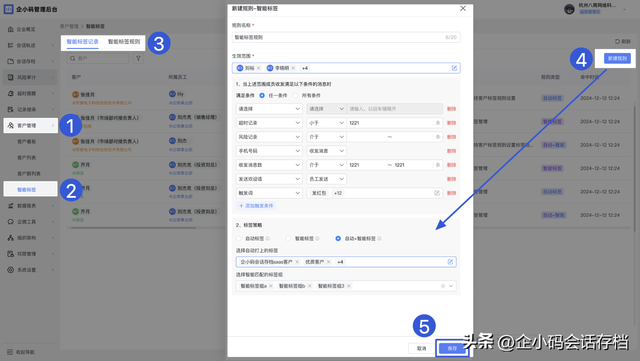Expand the smart tag group selector arrow
This screenshot has height=361, width=640.
[x=451, y=286]
